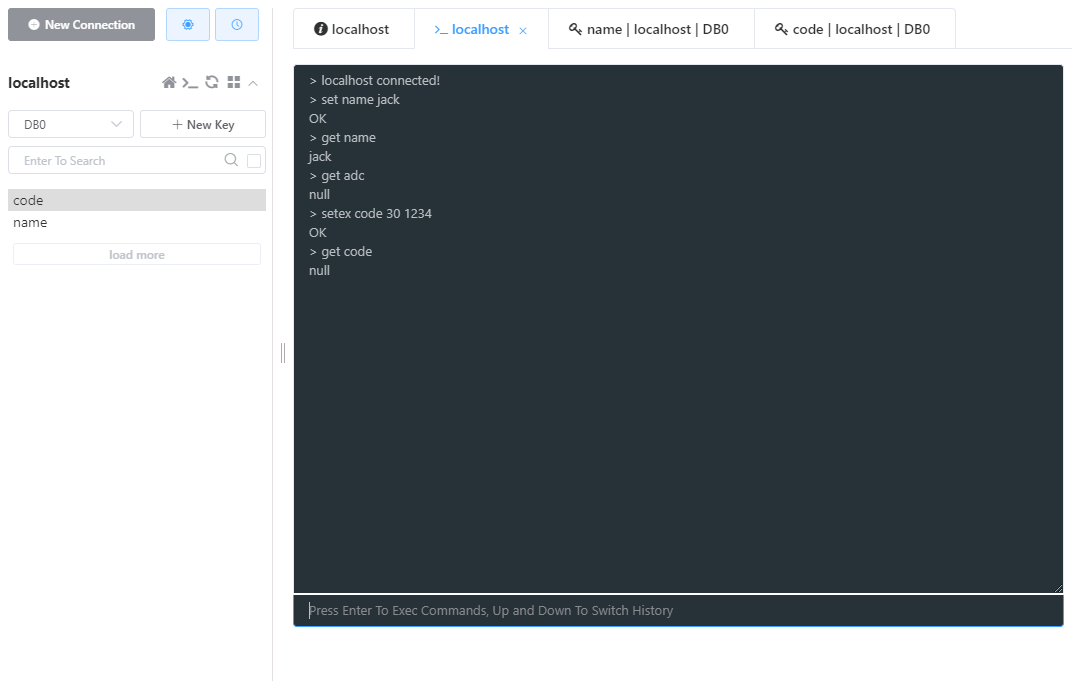Click the 'localhost connected!' console line
The image size is (1084, 689).
tap(375, 80)
